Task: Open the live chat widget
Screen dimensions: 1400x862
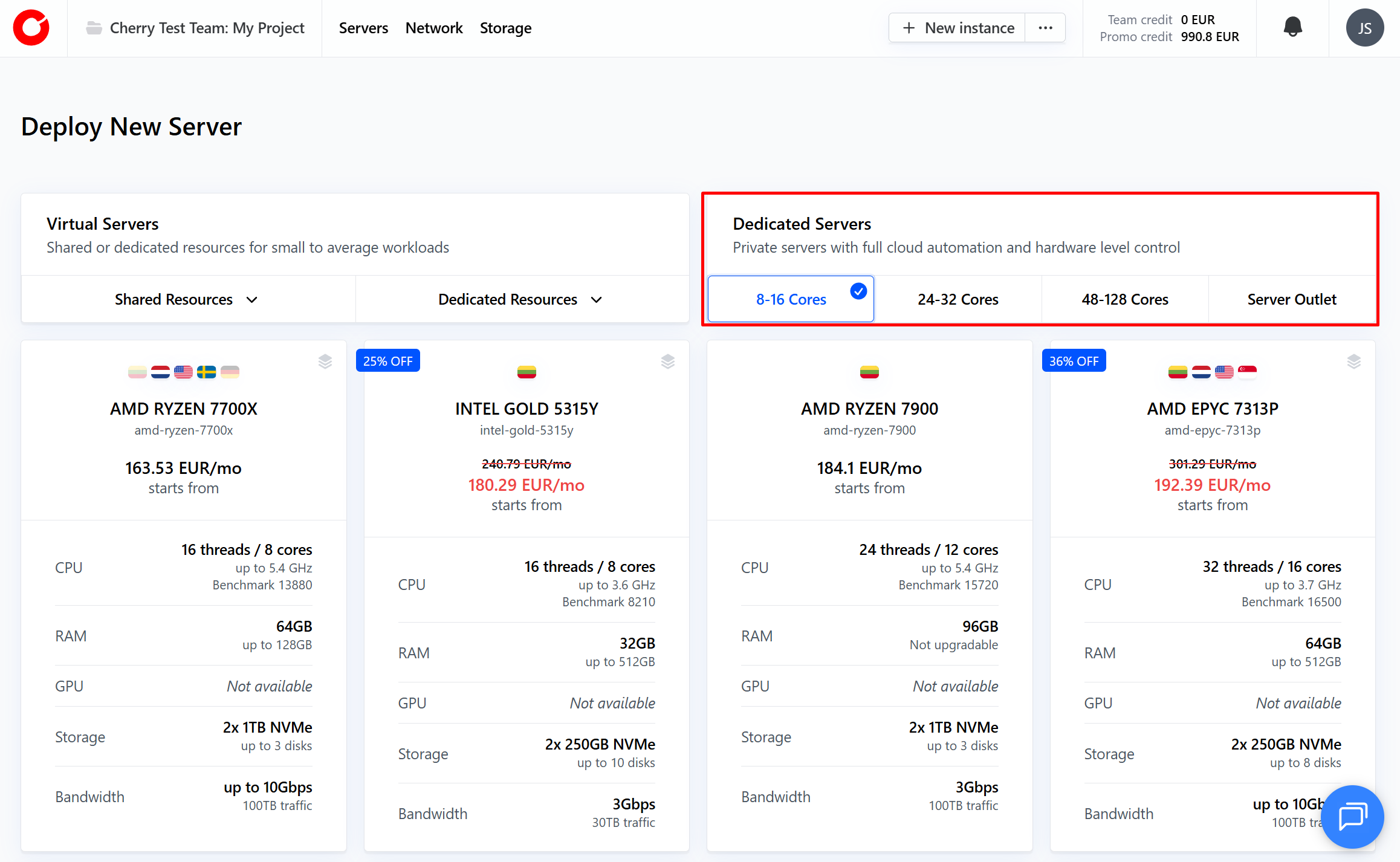Action: point(1352,817)
